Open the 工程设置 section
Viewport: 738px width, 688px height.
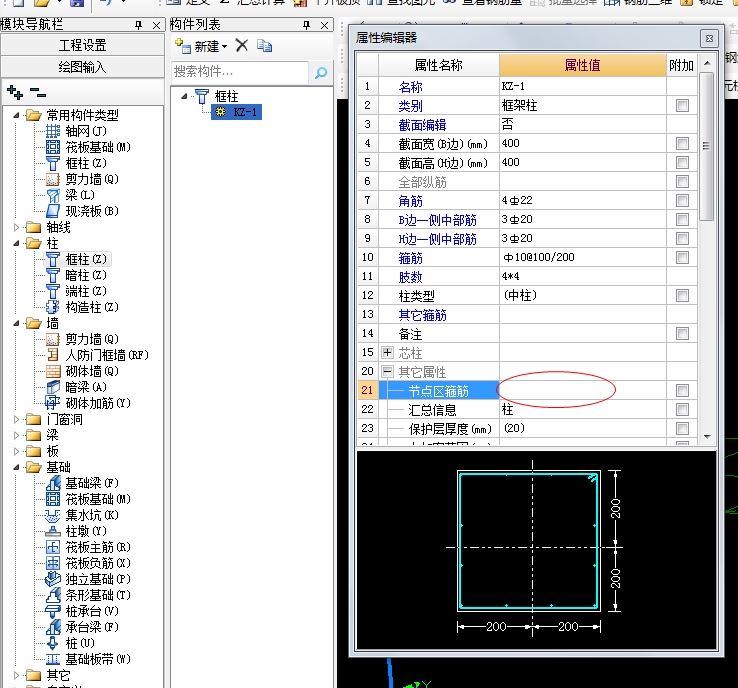point(82,45)
